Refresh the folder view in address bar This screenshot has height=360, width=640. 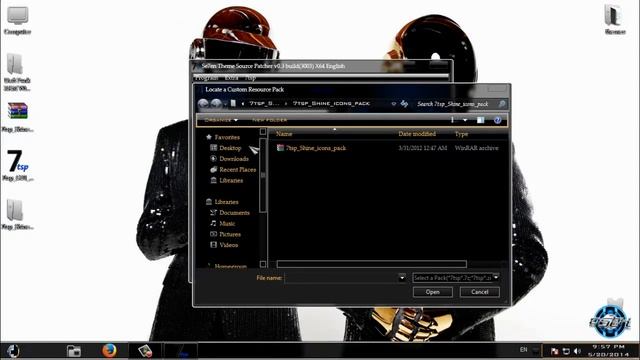click(x=404, y=104)
